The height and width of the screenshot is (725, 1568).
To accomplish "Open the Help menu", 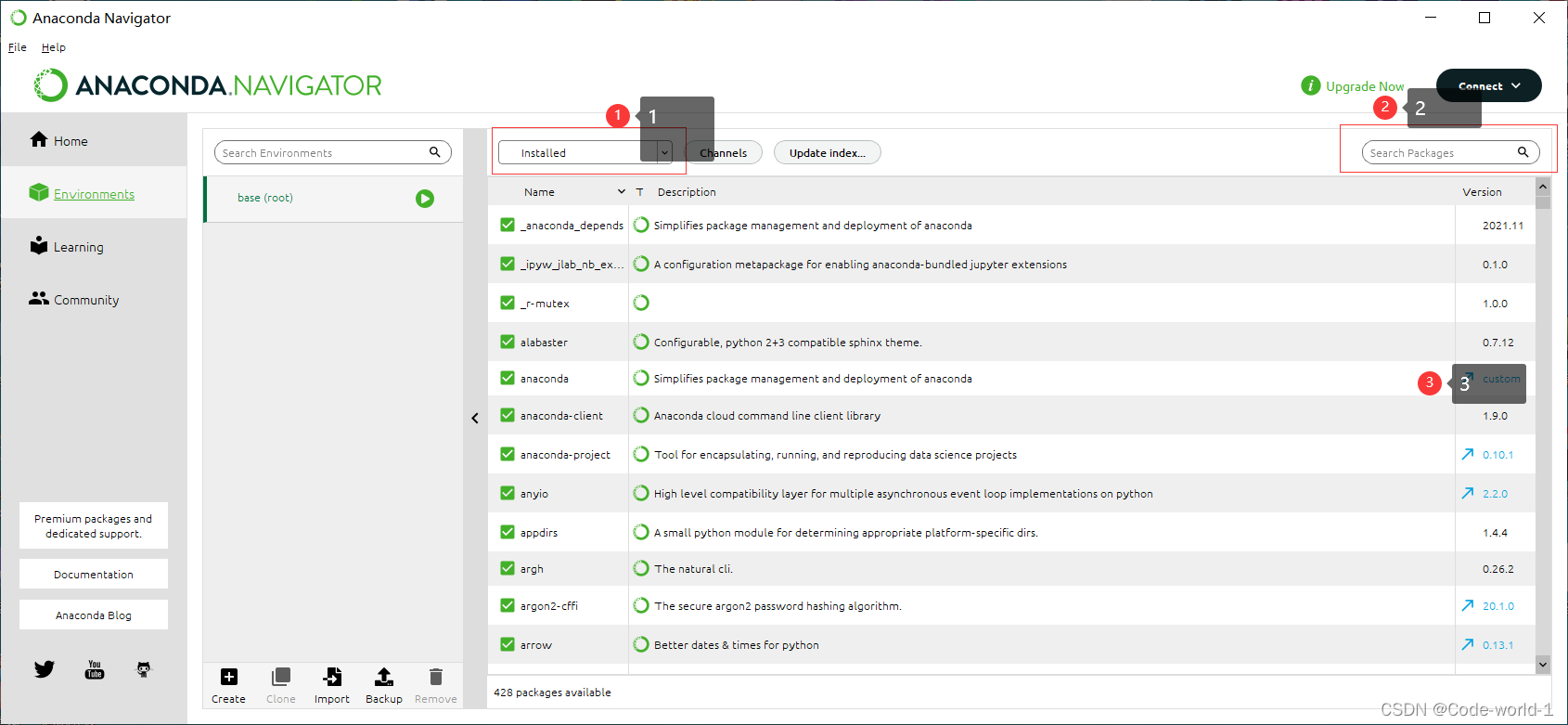I will point(54,47).
